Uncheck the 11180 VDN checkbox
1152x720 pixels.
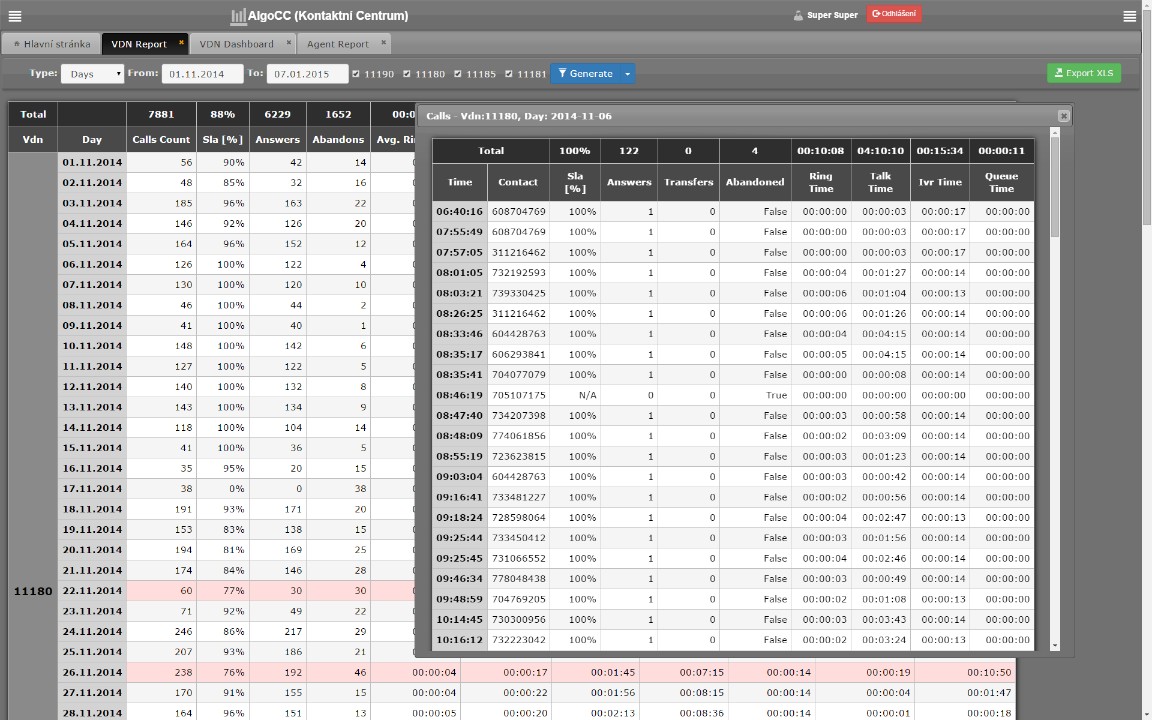click(407, 74)
